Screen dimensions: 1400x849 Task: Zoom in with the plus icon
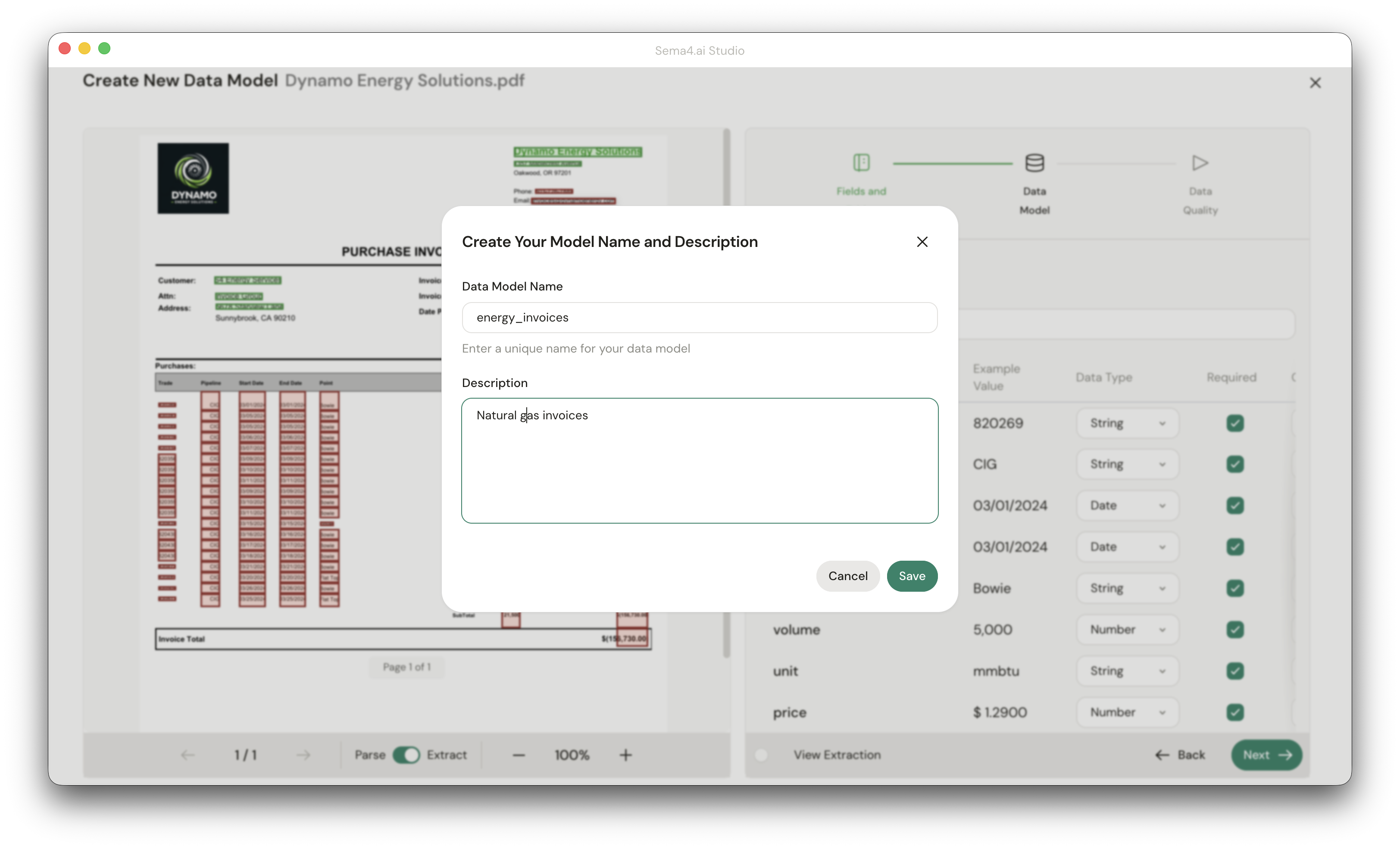click(x=625, y=755)
